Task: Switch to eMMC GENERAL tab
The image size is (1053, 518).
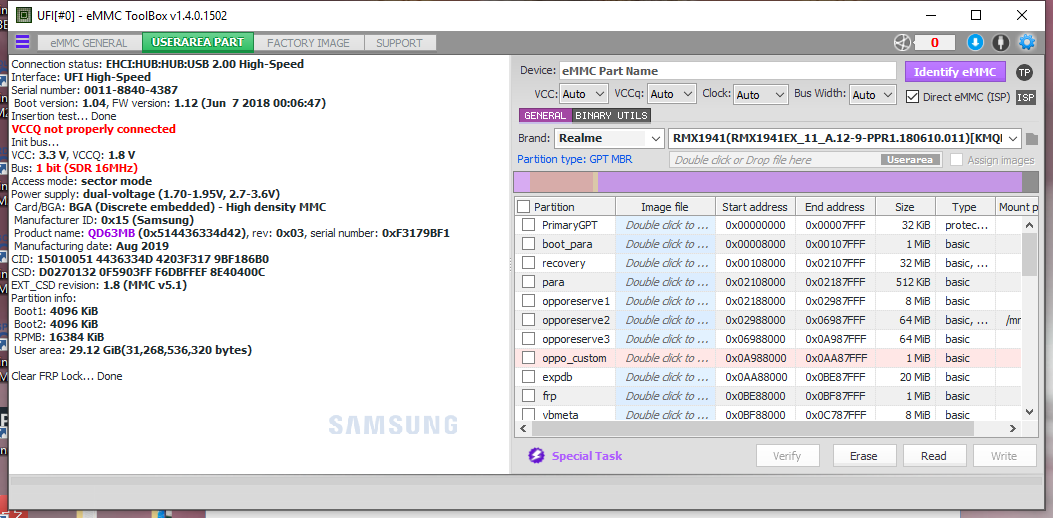Action: pos(89,43)
